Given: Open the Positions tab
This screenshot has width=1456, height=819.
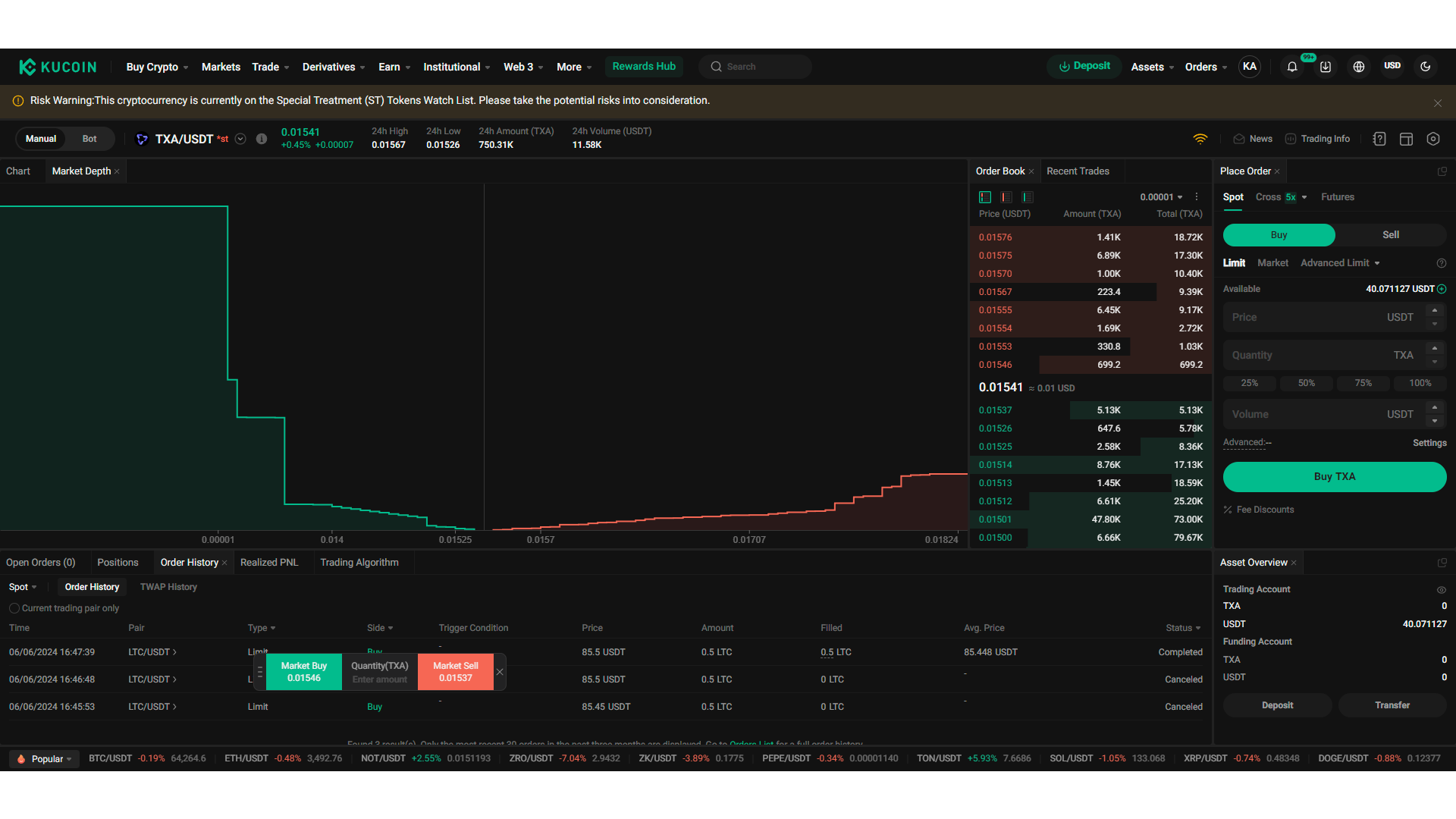Looking at the screenshot, I should (x=118, y=562).
